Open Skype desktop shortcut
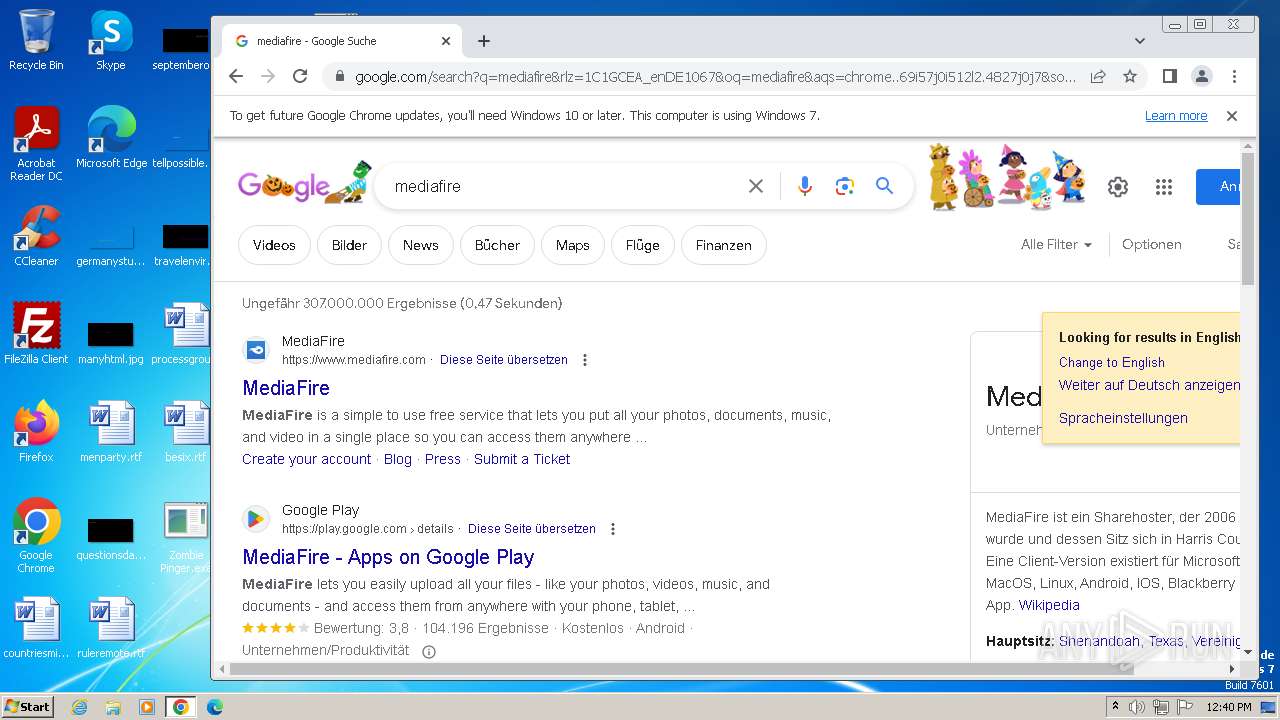 coord(110,40)
